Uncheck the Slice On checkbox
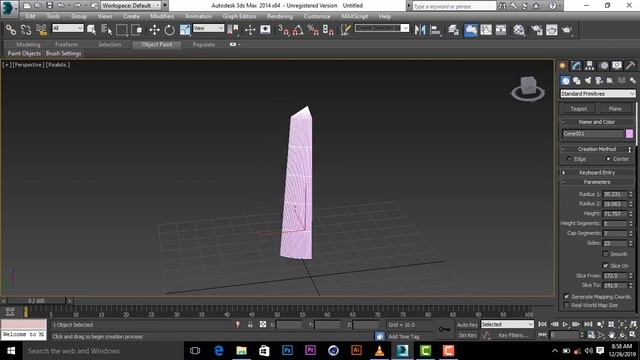Screen dimensions: 640x360 (606, 266)
